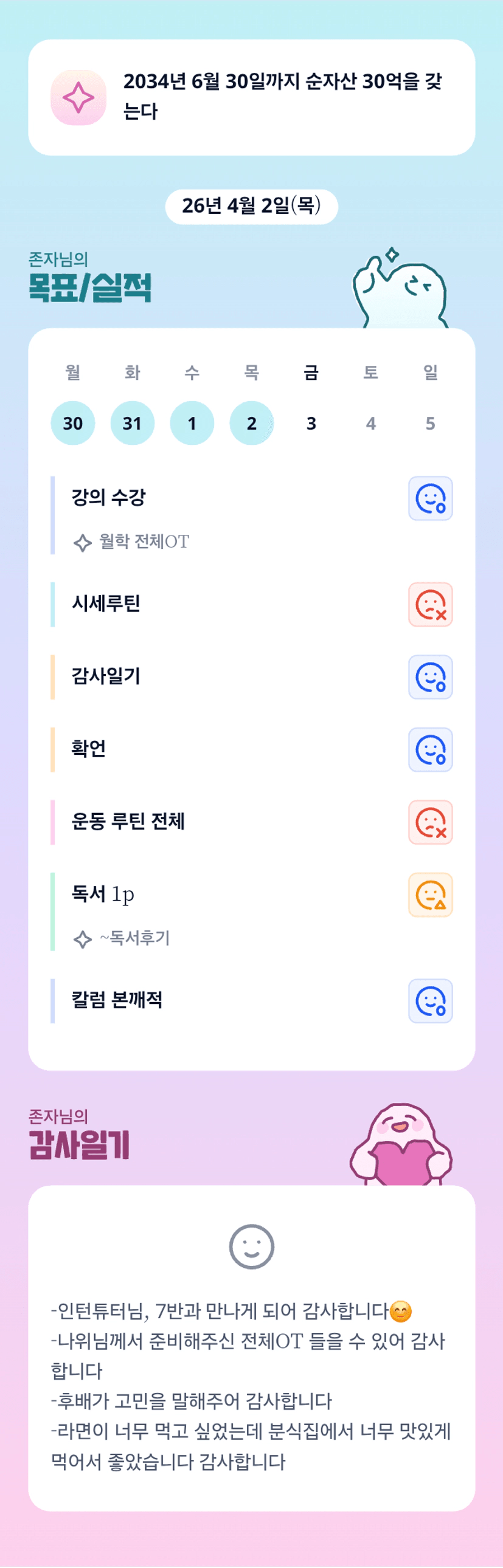Click the blue smiley icon for 칼럼 본깨적
503x1568 pixels.
pos(430,1001)
